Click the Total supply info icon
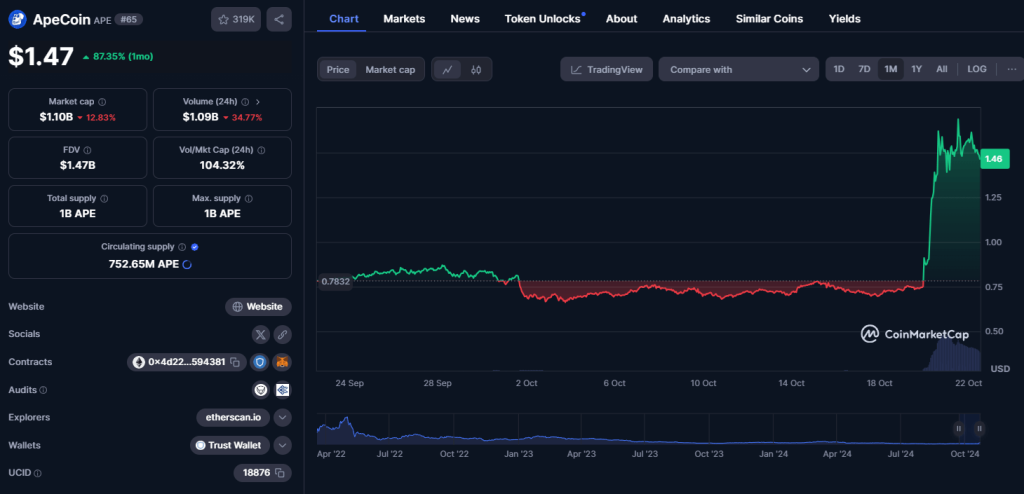 click(x=104, y=199)
